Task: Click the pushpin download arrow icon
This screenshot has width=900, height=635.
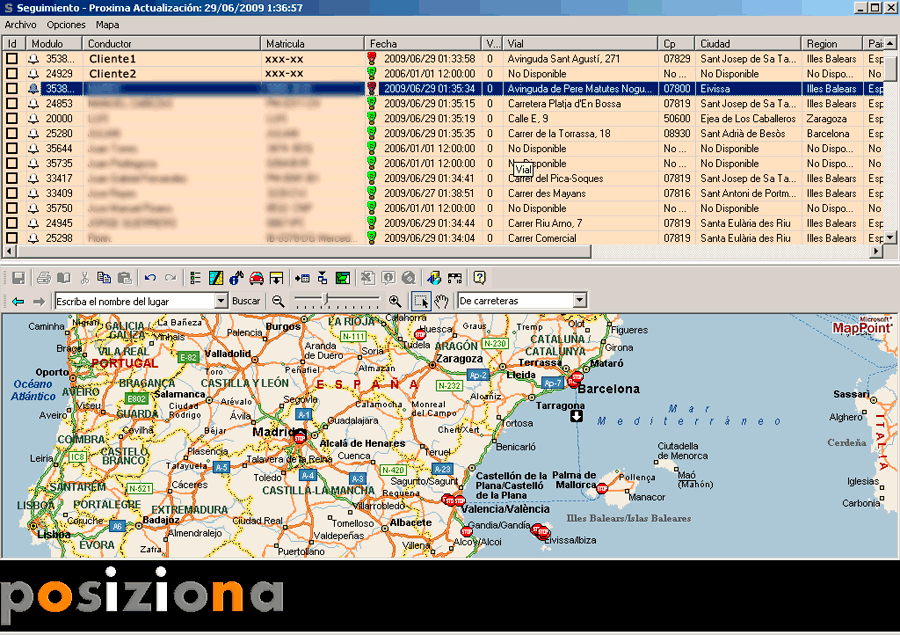Action: [x=276, y=278]
